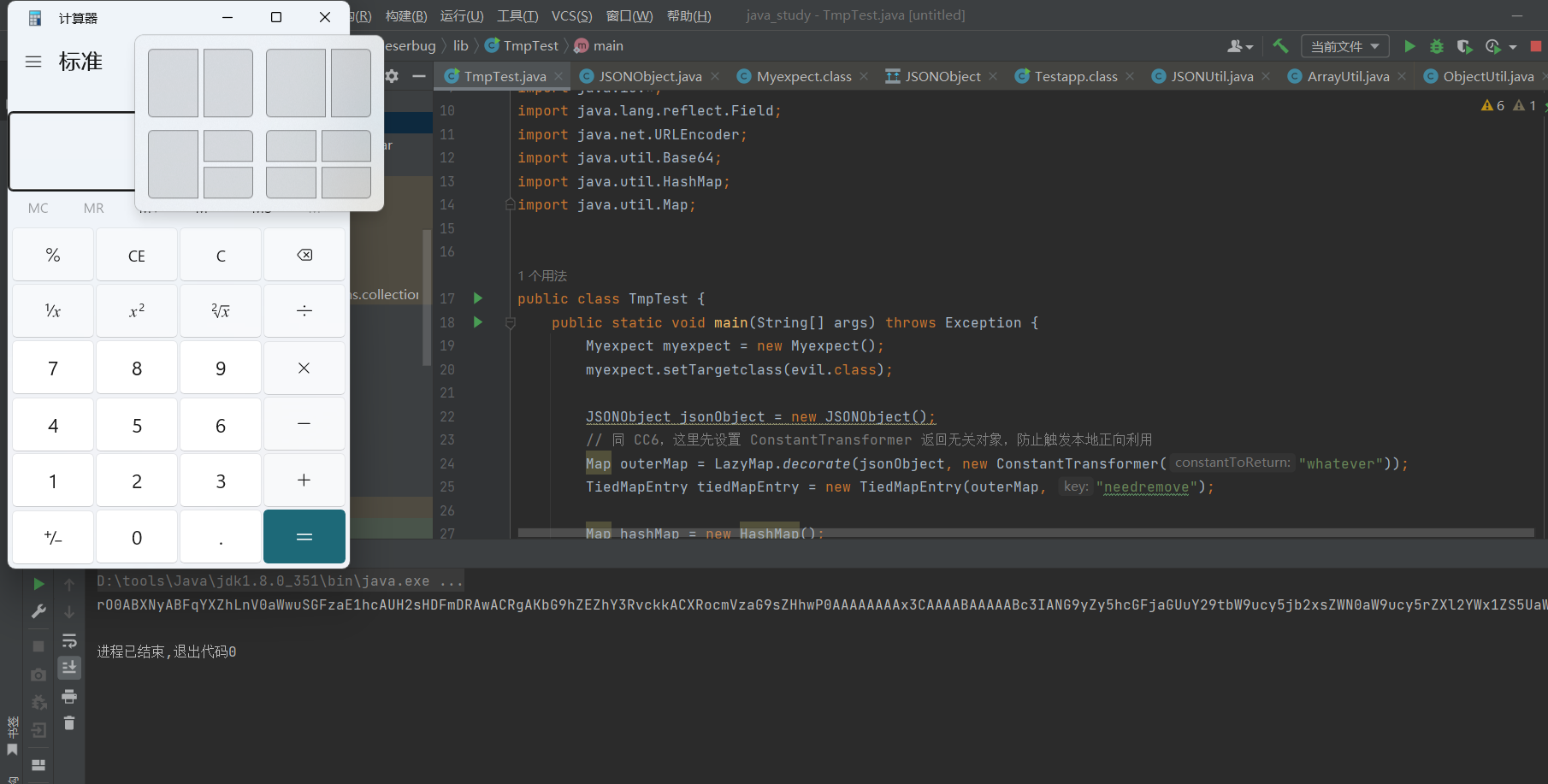Click the main method breadcrumb
Image resolution: width=1548 pixels, height=784 pixels.
[599, 46]
